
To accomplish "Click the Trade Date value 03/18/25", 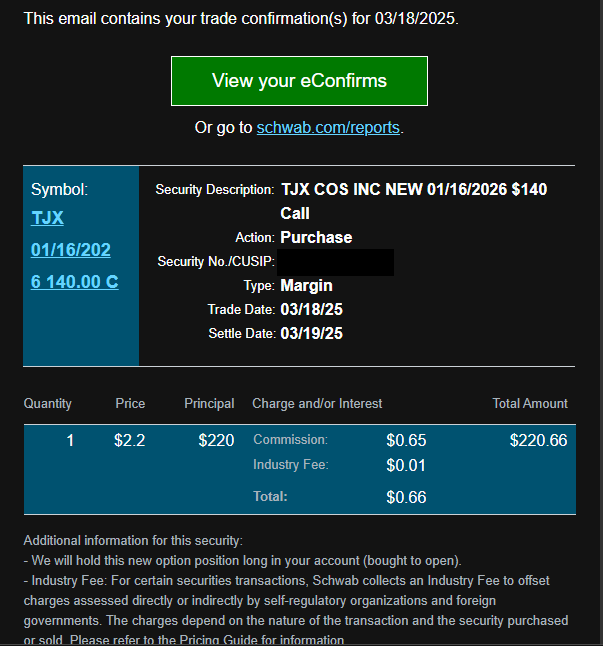I will coord(312,310).
